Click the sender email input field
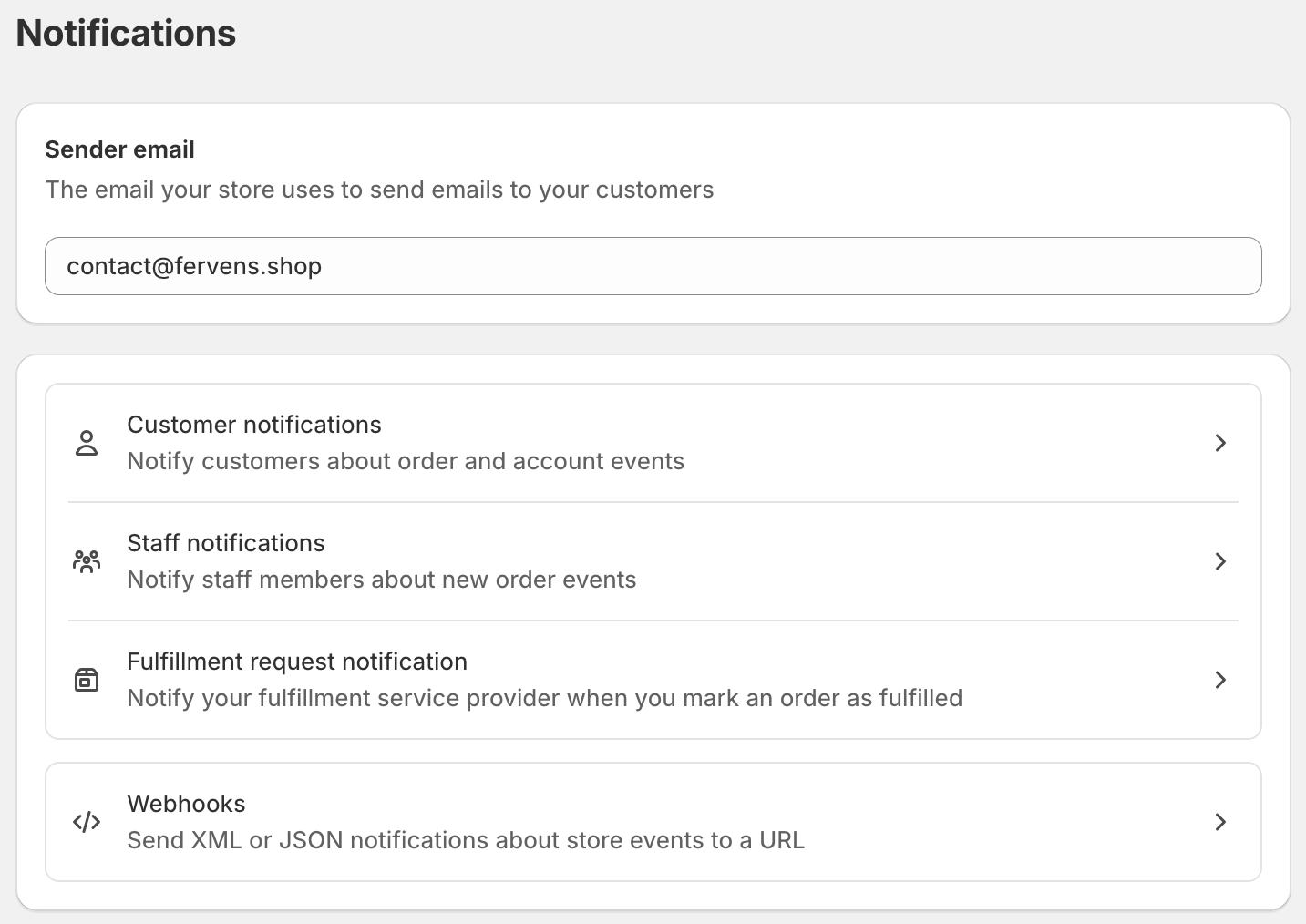The height and width of the screenshot is (924, 1306). coord(653,266)
